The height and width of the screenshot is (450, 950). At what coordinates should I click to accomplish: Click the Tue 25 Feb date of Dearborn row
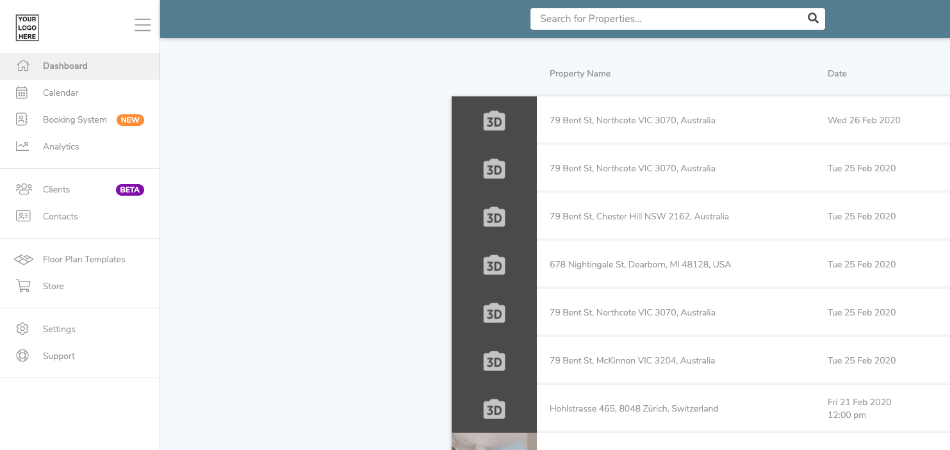point(862,265)
